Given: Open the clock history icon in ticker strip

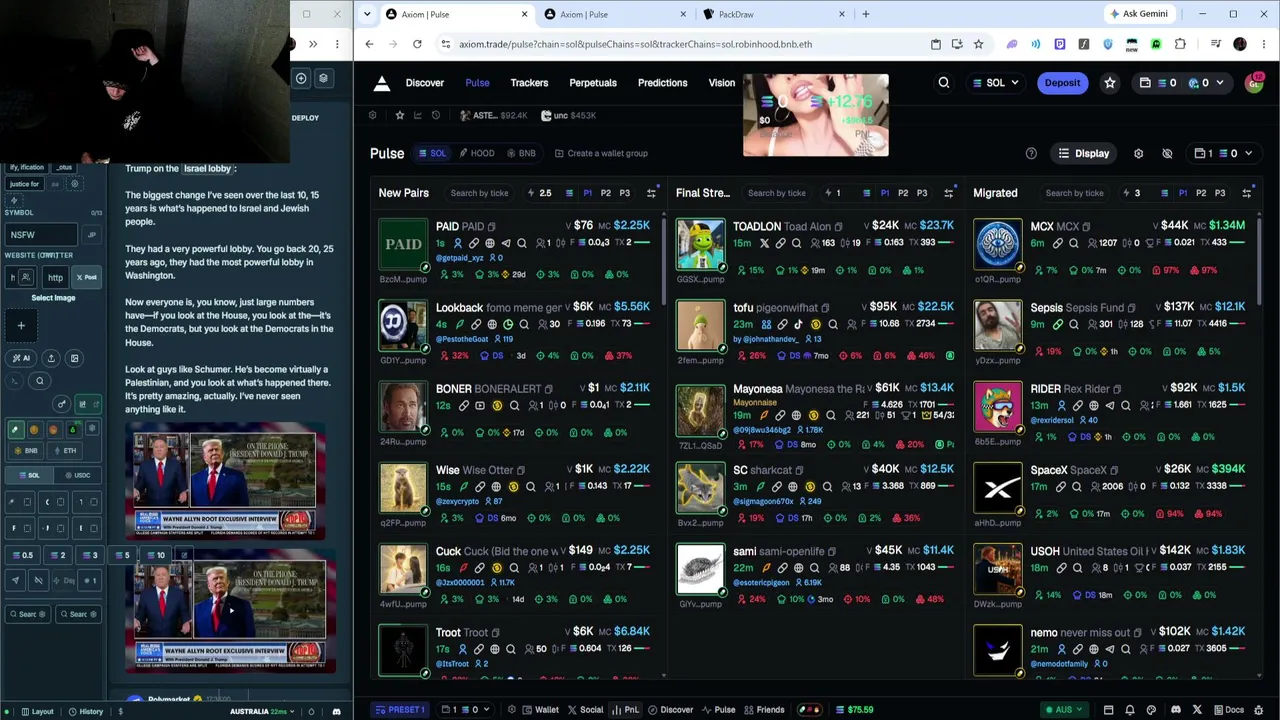Looking at the screenshot, I should 436,115.
